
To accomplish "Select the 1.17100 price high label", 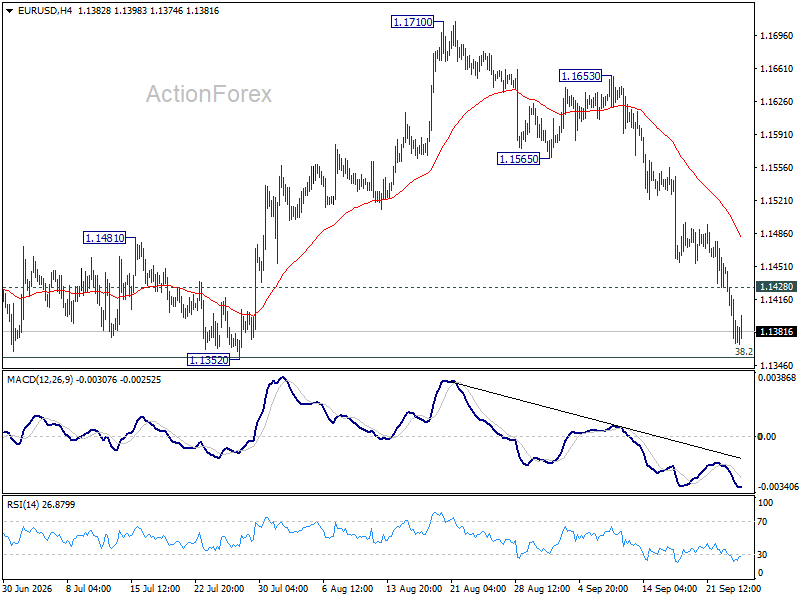I will pyautogui.click(x=412, y=22).
